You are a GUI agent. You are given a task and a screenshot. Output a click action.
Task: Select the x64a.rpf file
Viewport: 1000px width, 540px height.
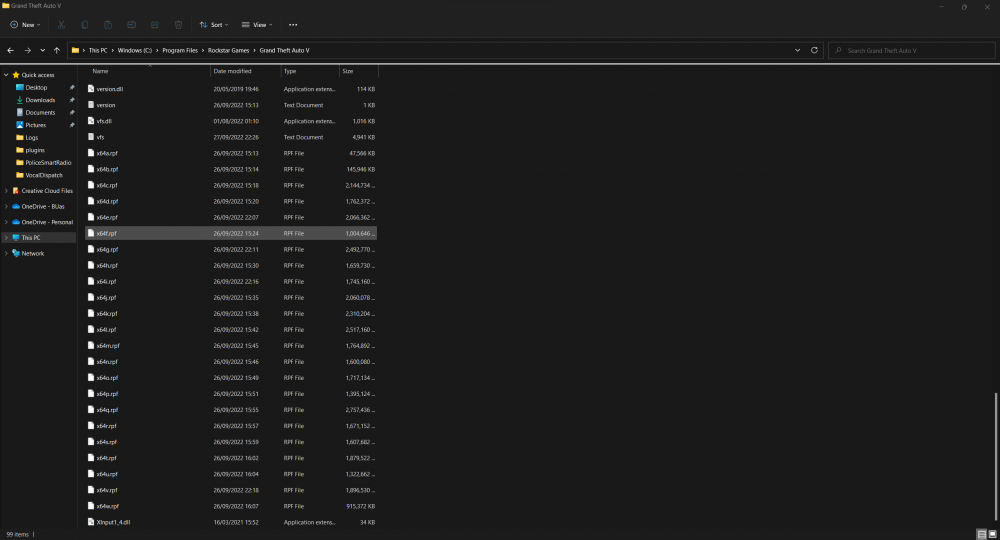coord(231,154)
